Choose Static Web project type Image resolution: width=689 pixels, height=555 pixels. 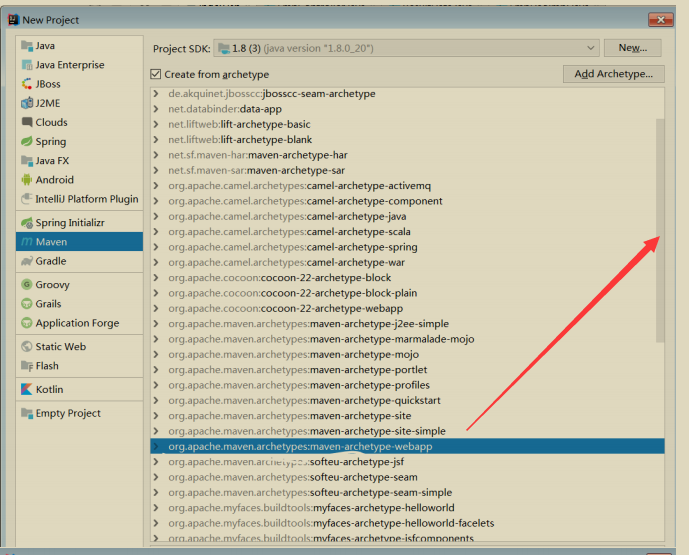pos(80,347)
